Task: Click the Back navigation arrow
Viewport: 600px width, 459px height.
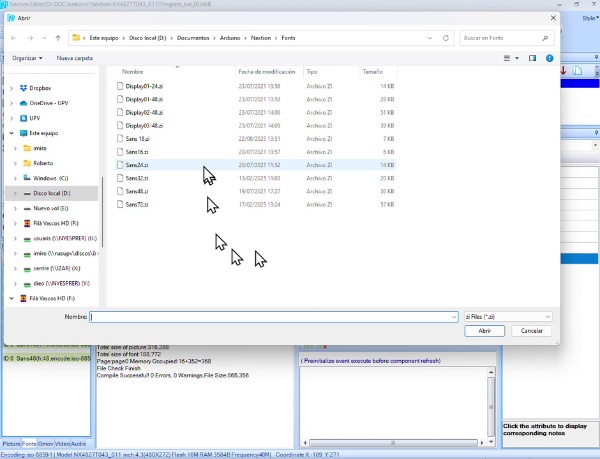Action: coord(13,38)
